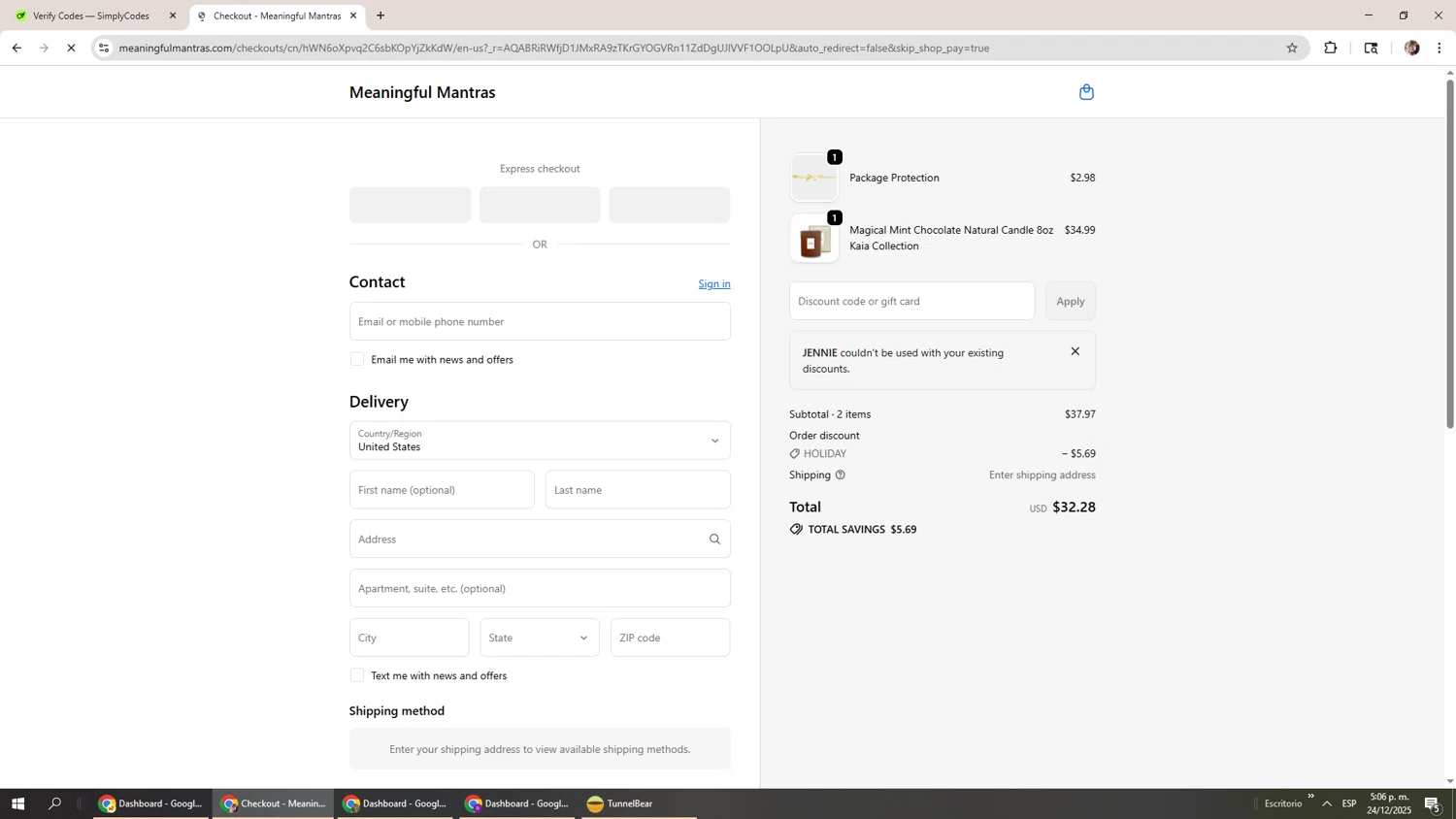
Task: Focus the City field
Action: pyautogui.click(x=410, y=638)
